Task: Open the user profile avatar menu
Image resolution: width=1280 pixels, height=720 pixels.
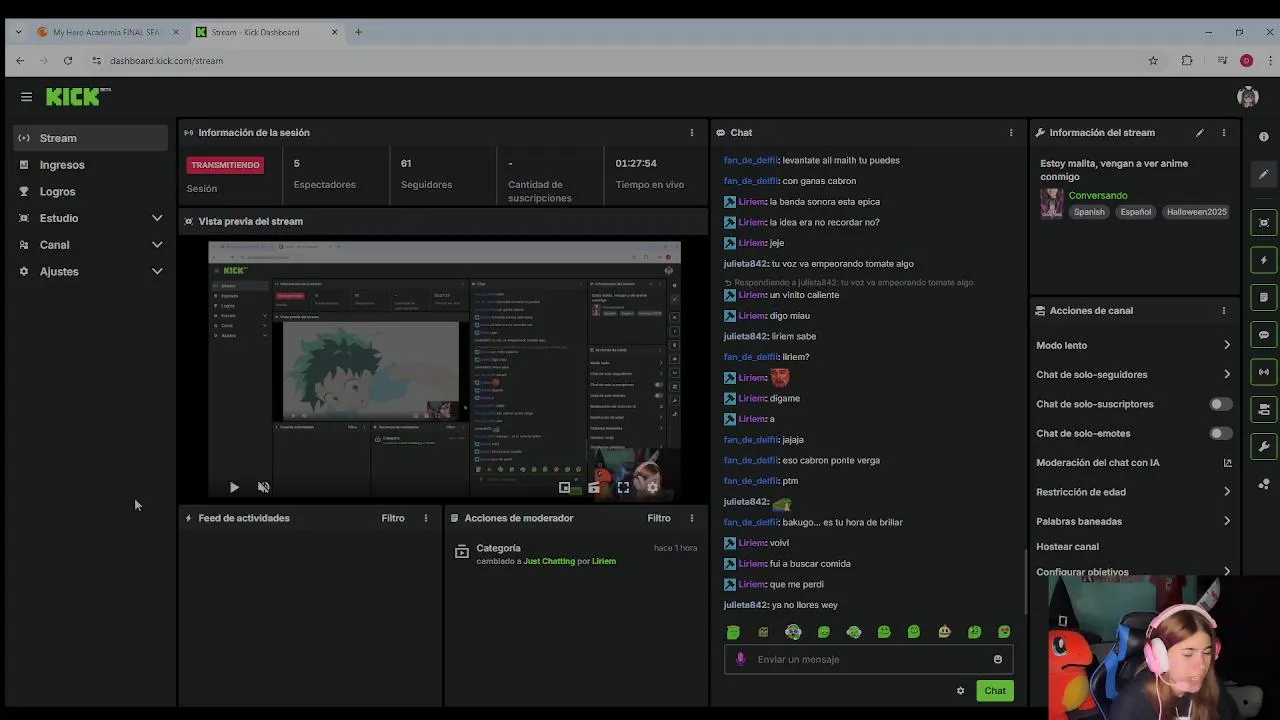Action: pos(1247,97)
